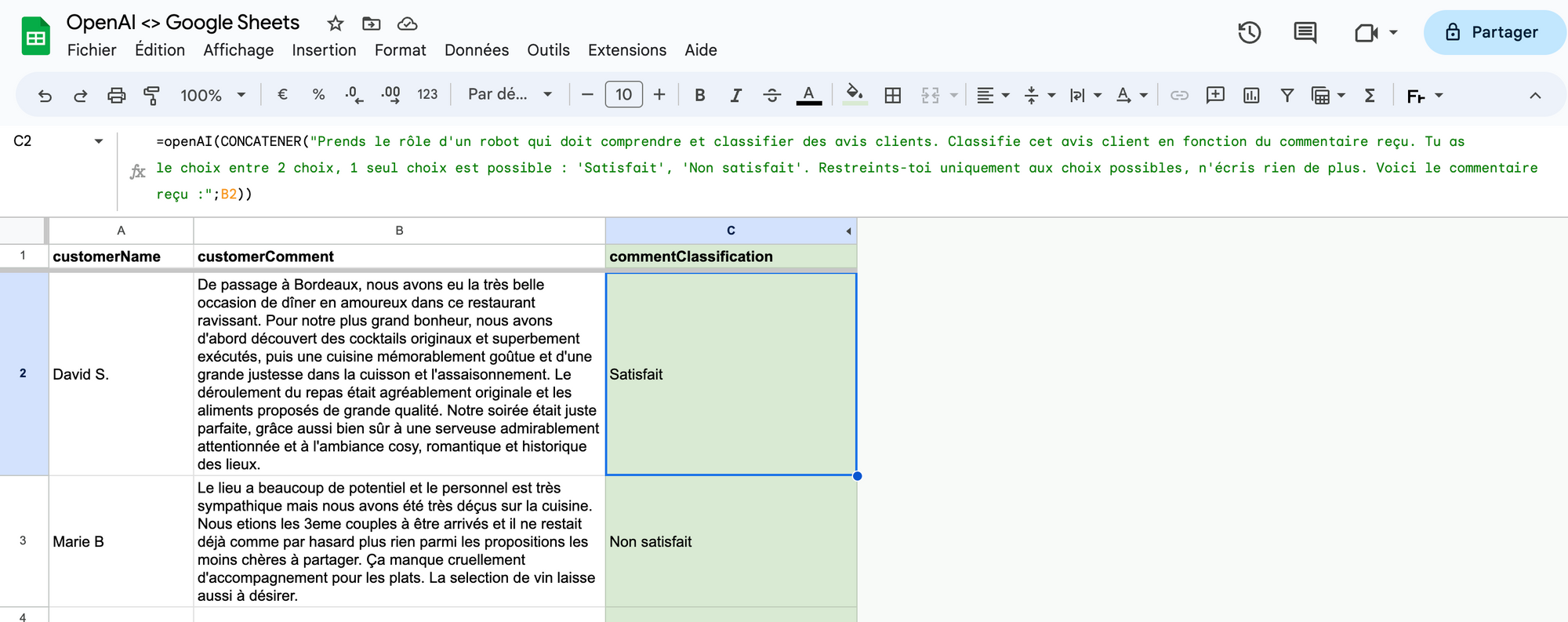Click the print icon
Image resolution: width=1568 pixels, height=622 pixels.
click(x=116, y=96)
